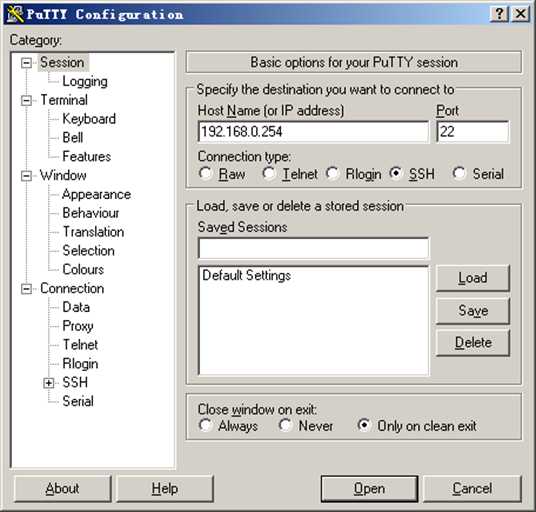Load the selected stored session

coord(473,278)
